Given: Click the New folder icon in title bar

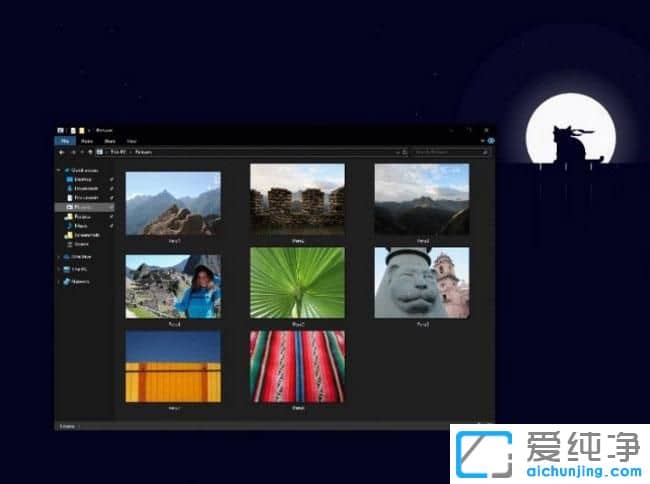Looking at the screenshot, I should click(82, 131).
